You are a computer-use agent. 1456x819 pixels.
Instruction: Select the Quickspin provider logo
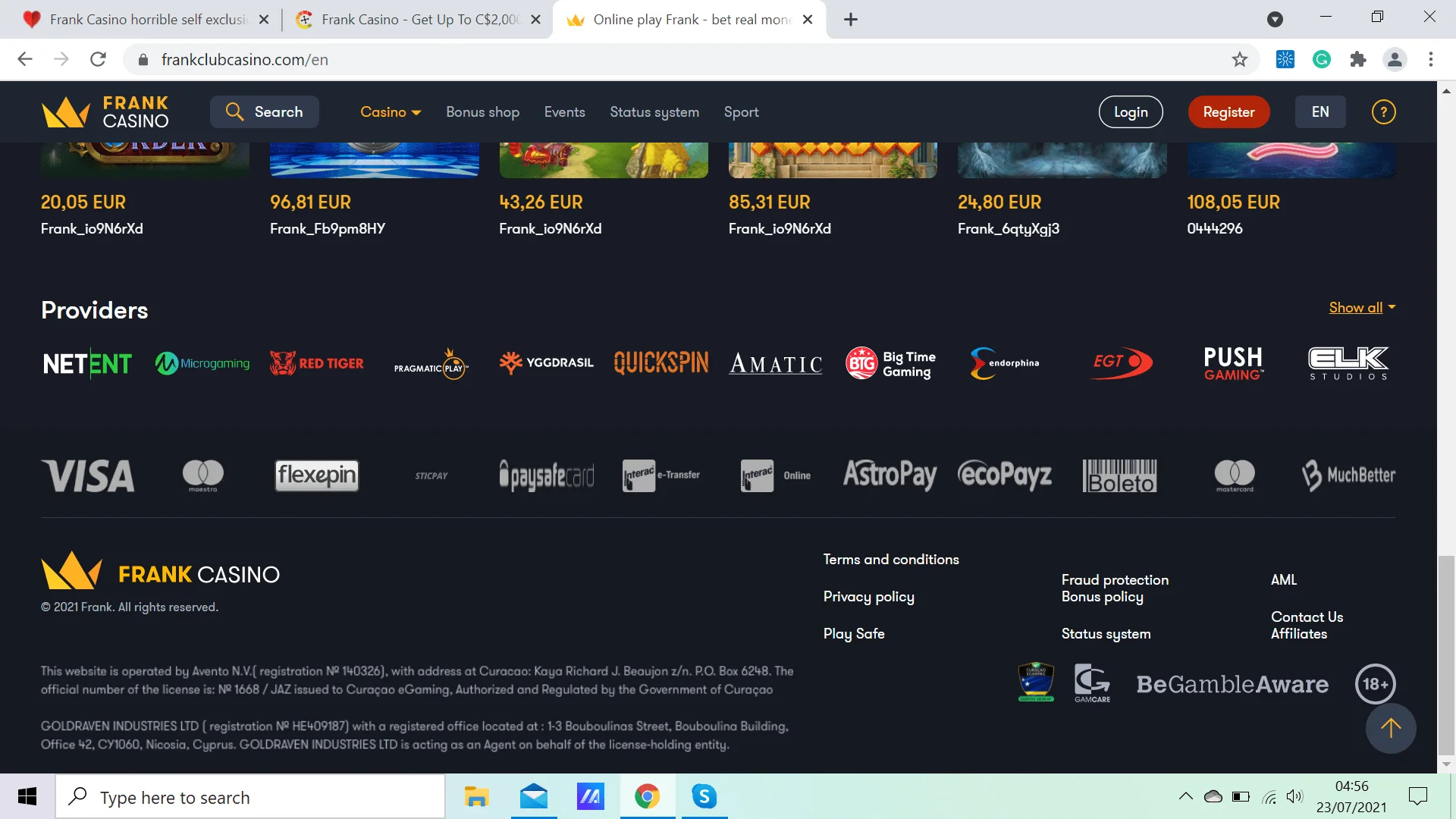click(x=661, y=362)
